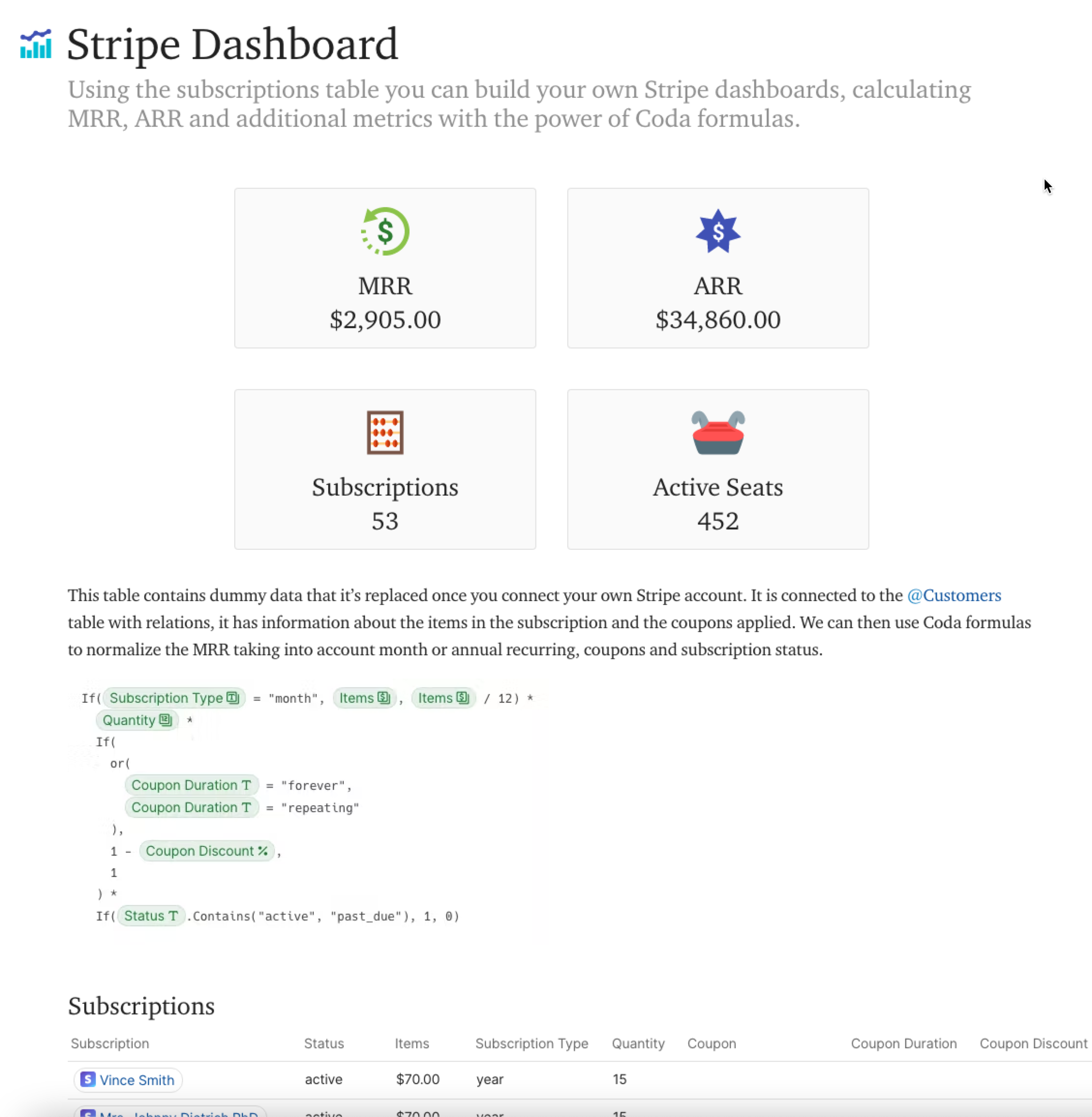Screen dimensions: 1092x1117
Task: Select the Status column header
Action: point(323,1043)
